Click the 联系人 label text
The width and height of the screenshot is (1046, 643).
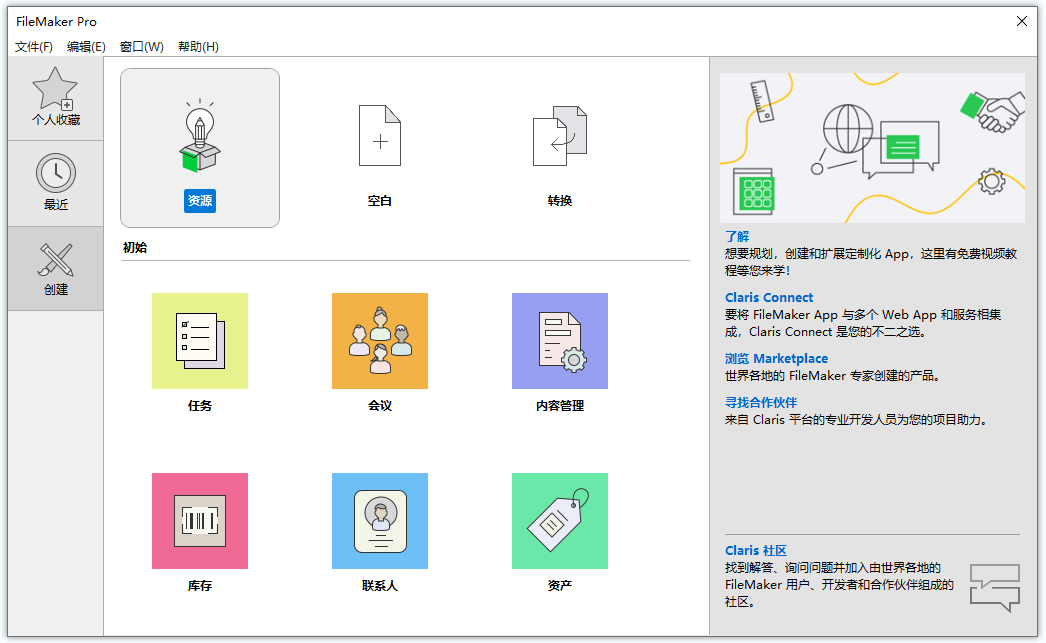(x=380, y=586)
